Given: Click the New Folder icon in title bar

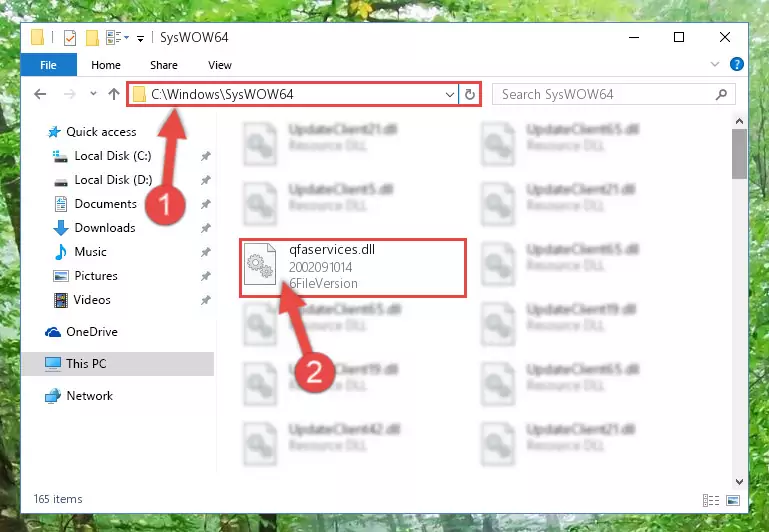Looking at the screenshot, I should tap(92, 38).
